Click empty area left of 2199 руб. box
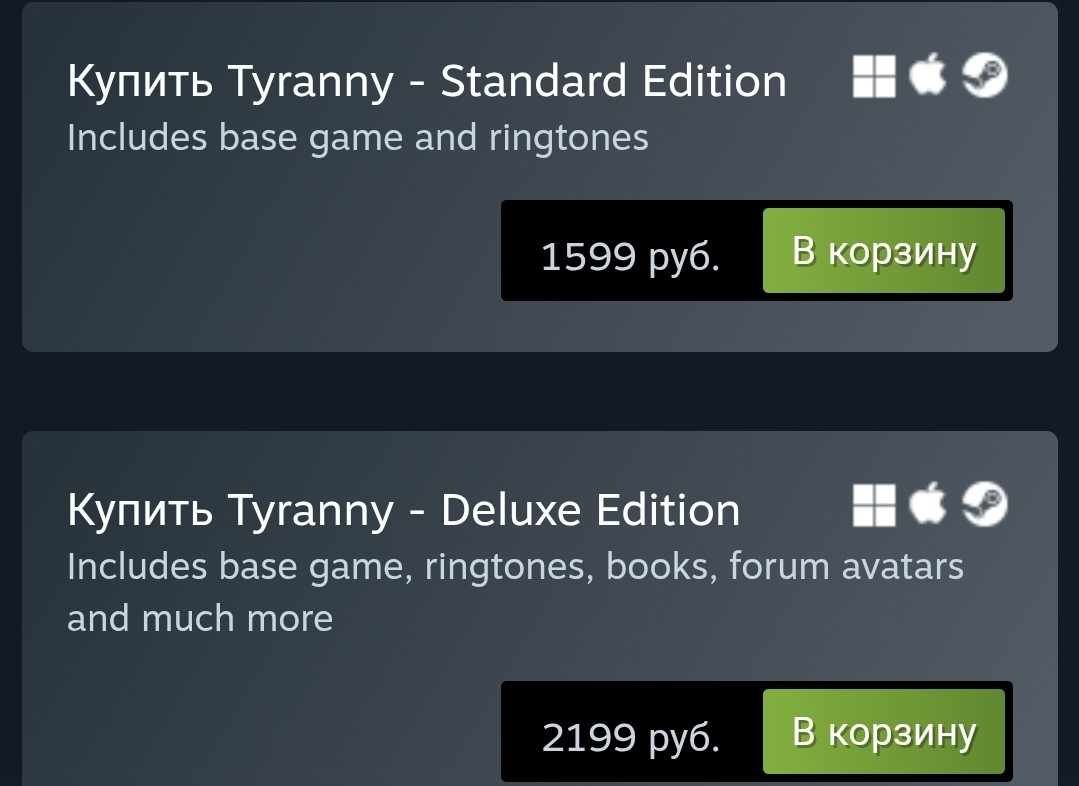The height and width of the screenshot is (786, 1079). [x=261, y=730]
